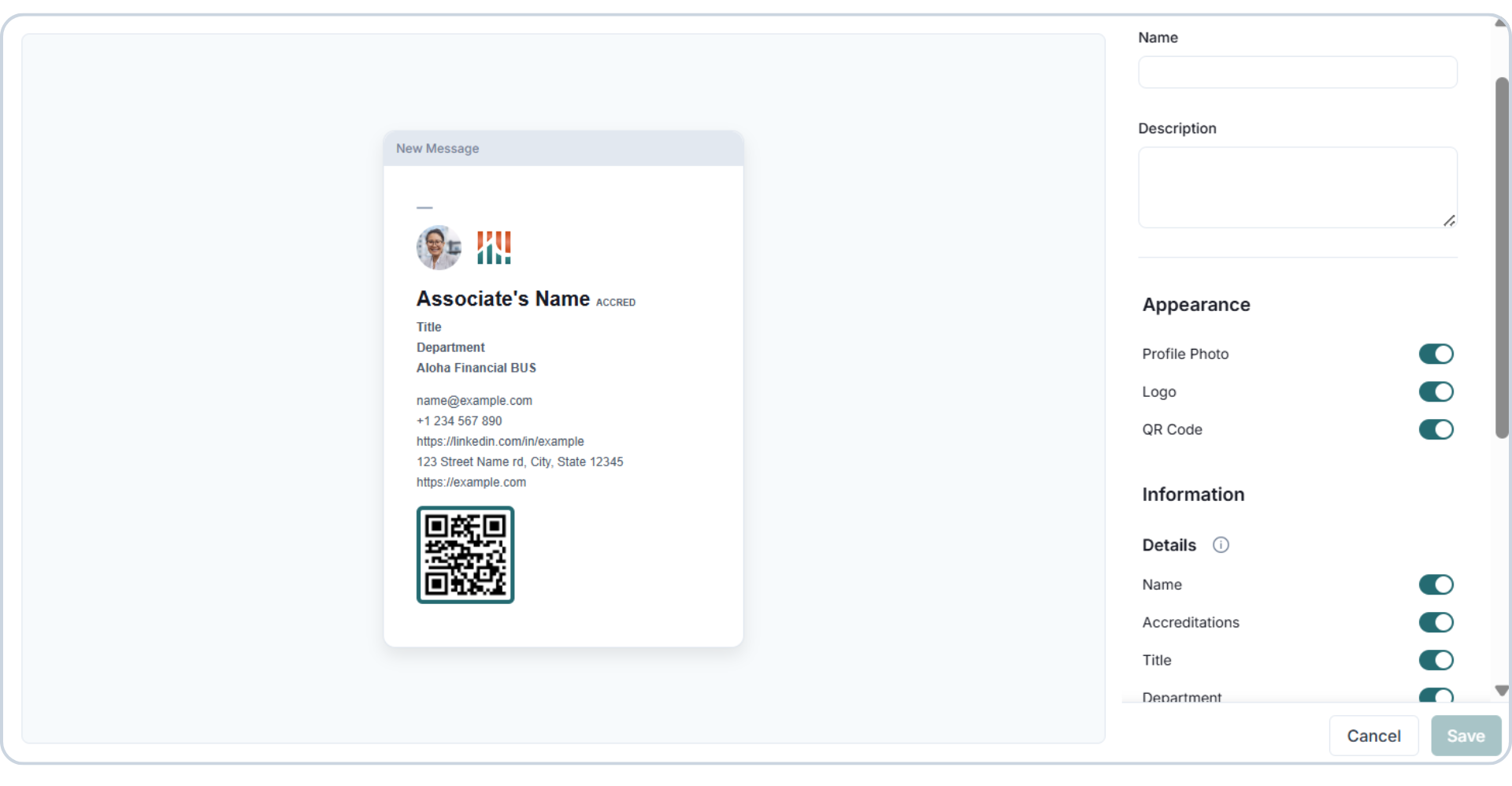Click the settings panel scrollbar thumb
Image resolution: width=1512 pixels, height=786 pixels.
(x=1502, y=258)
